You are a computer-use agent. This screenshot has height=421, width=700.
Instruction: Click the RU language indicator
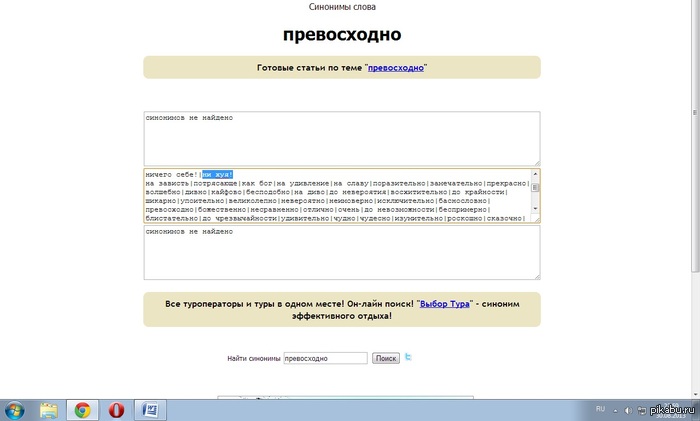(600, 409)
